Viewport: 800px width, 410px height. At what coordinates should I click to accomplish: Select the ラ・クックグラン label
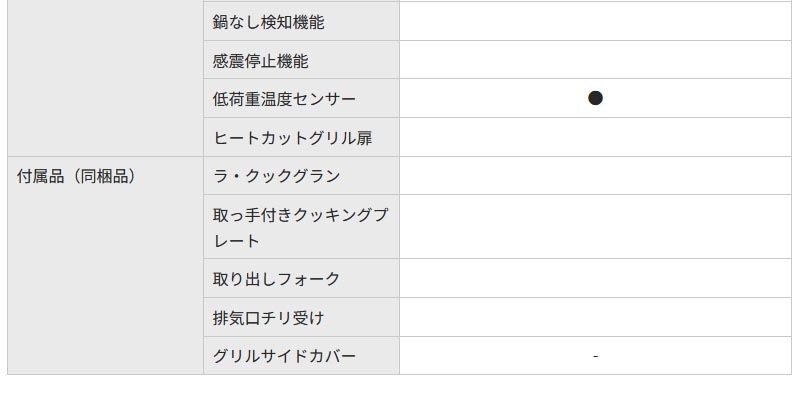coord(276,177)
